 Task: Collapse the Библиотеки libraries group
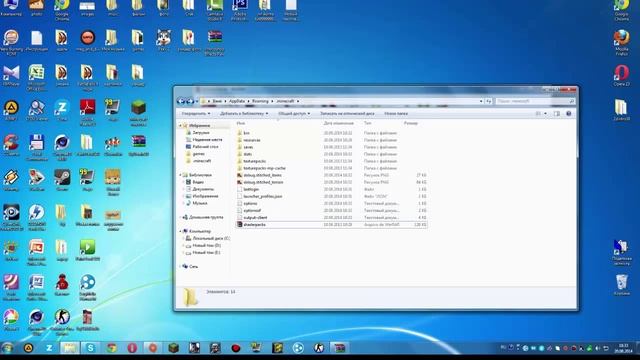tap(180, 175)
